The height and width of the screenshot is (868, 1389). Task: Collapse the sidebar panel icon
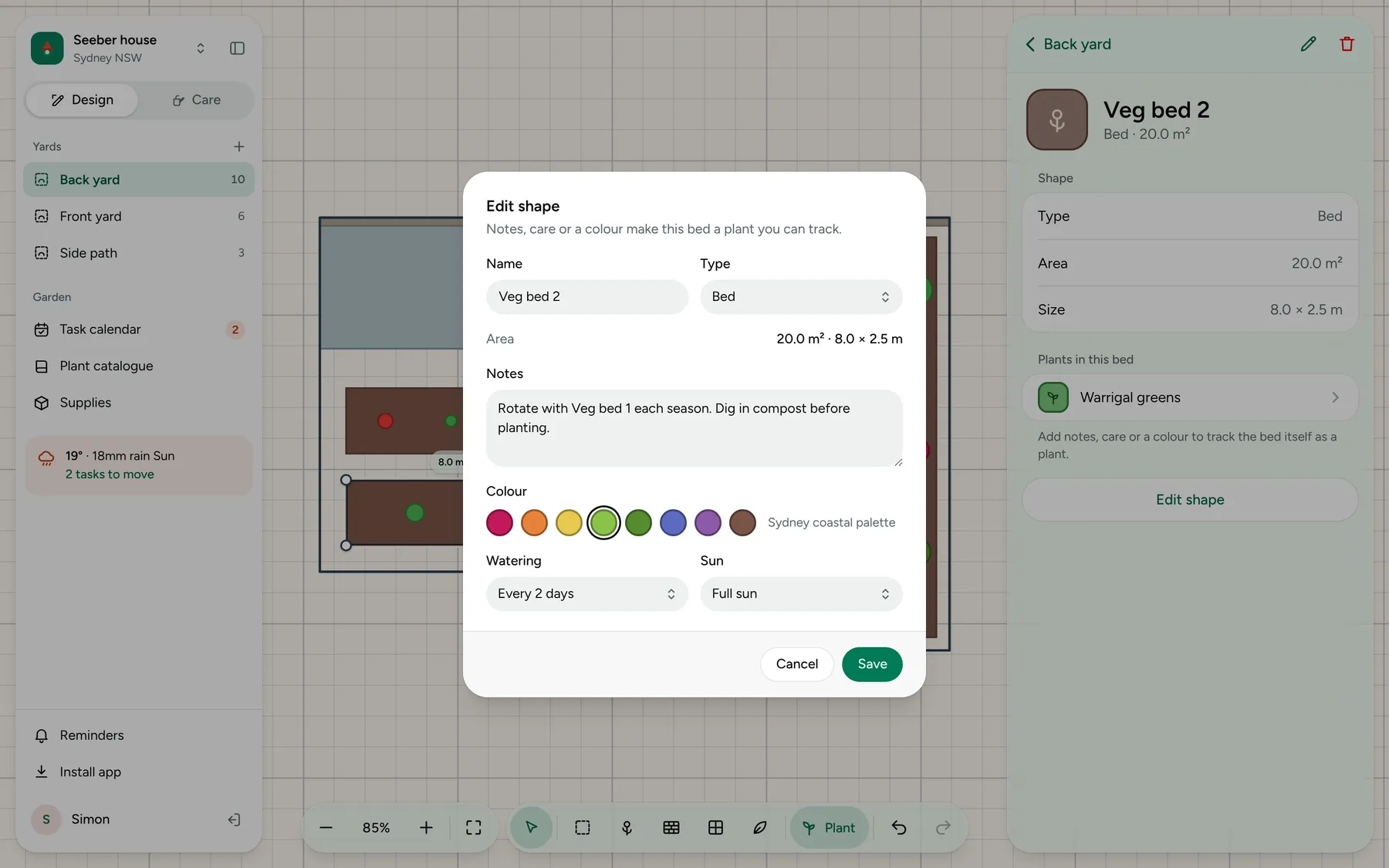click(x=237, y=49)
